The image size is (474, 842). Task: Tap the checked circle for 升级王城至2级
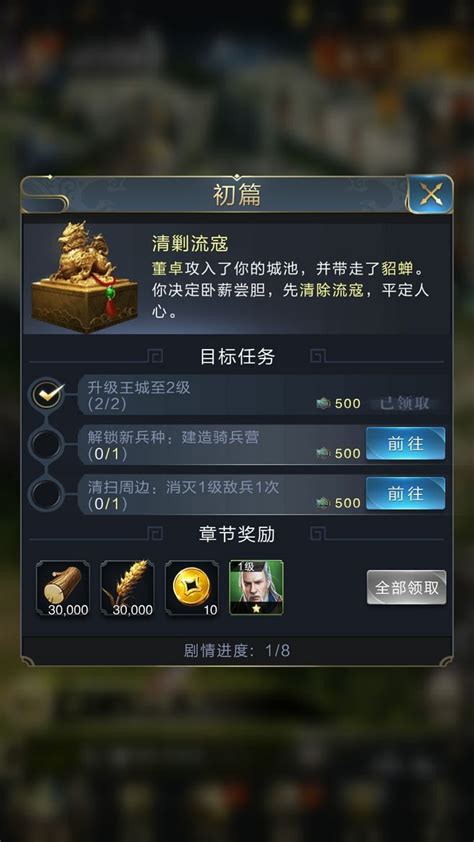(47, 395)
